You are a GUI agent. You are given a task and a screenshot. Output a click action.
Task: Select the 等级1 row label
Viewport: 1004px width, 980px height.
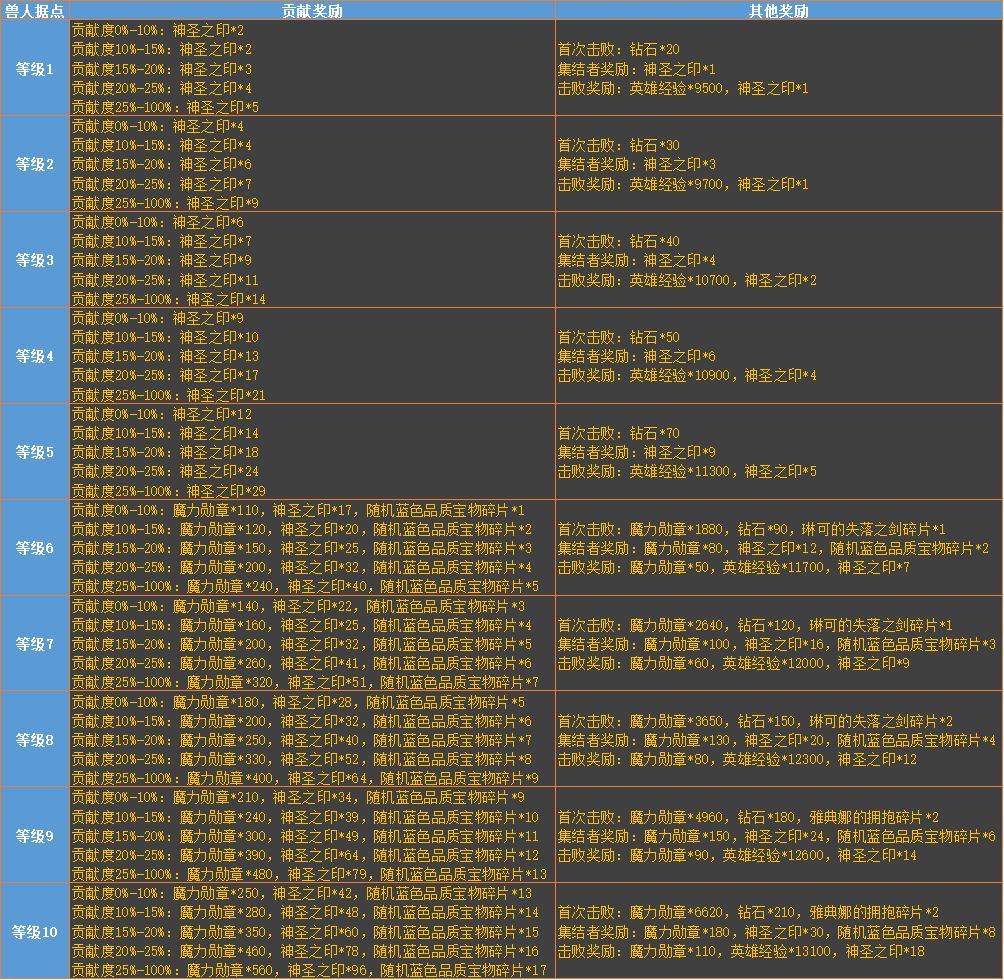click(x=35, y=69)
